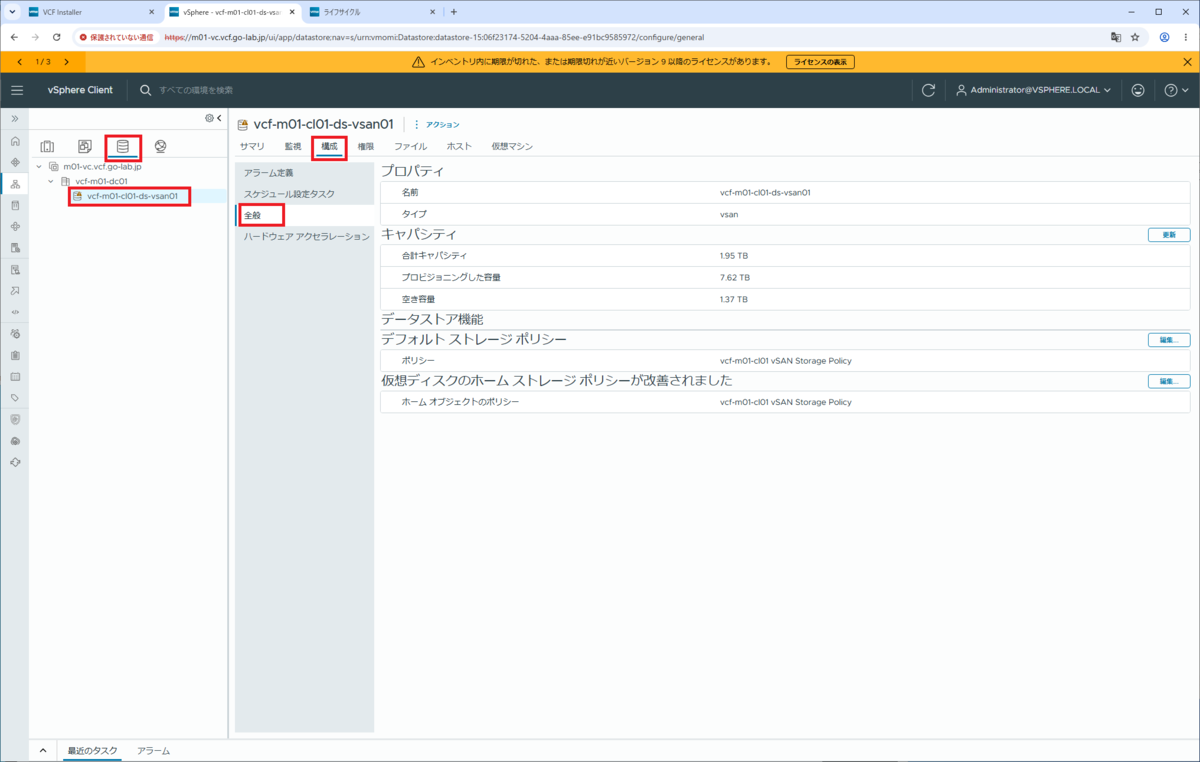The height and width of the screenshot is (762, 1200).
Task: Open the アラーム tab at bottom
Action: click(153, 750)
